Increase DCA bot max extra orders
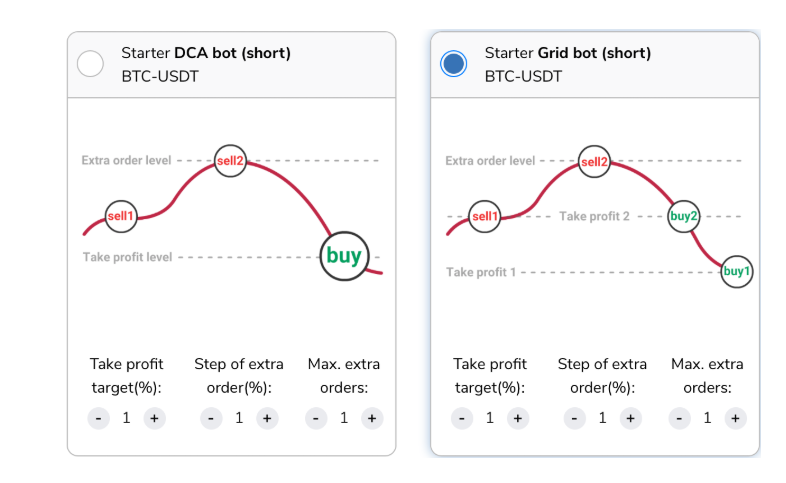This screenshot has width=786, height=483. point(372,418)
